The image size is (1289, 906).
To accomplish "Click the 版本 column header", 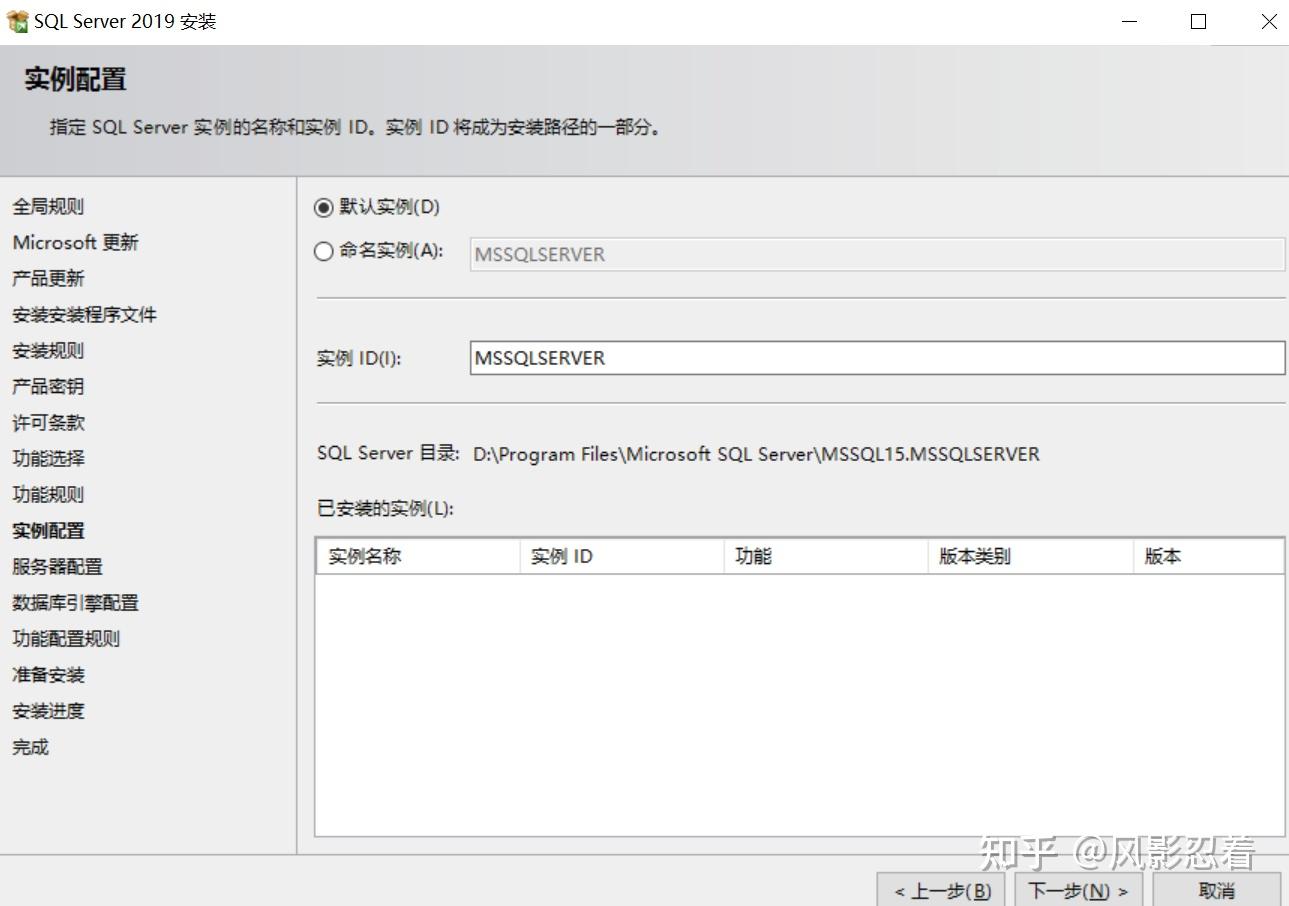I will [1209, 556].
